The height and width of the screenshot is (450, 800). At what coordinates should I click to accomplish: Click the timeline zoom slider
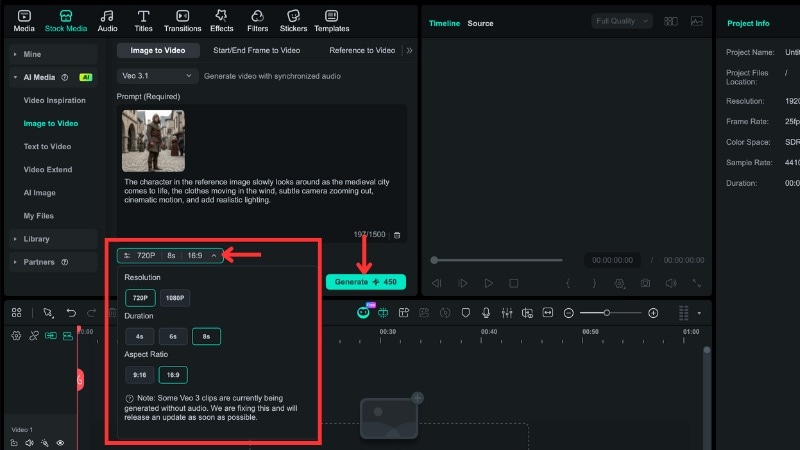tap(611, 313)
